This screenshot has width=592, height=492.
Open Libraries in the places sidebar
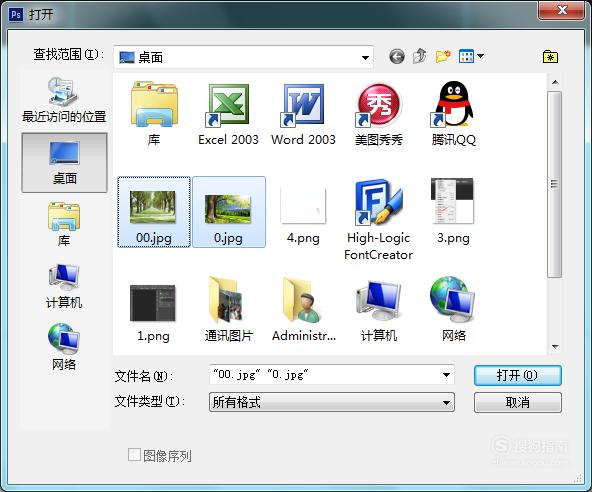(x=64, y=224)
